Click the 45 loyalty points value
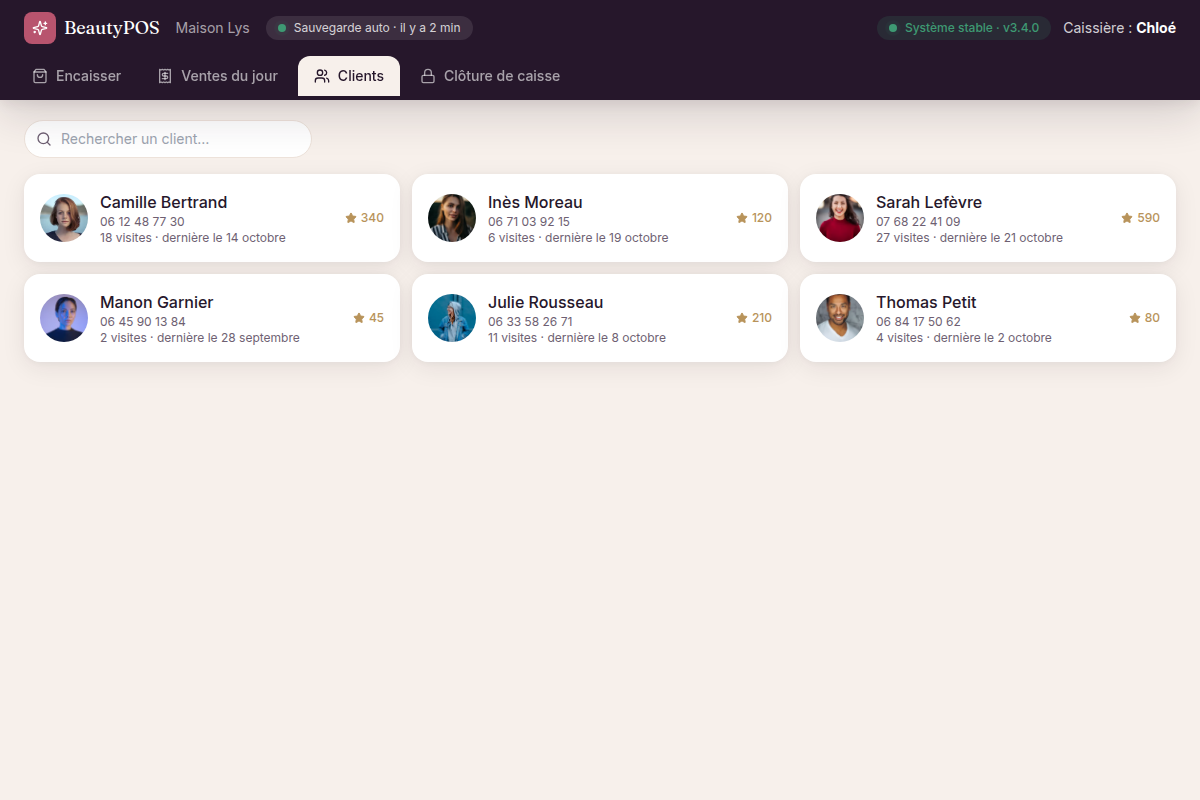Image resolution: width=1200 pixels, height=800 pixels. 376,318
